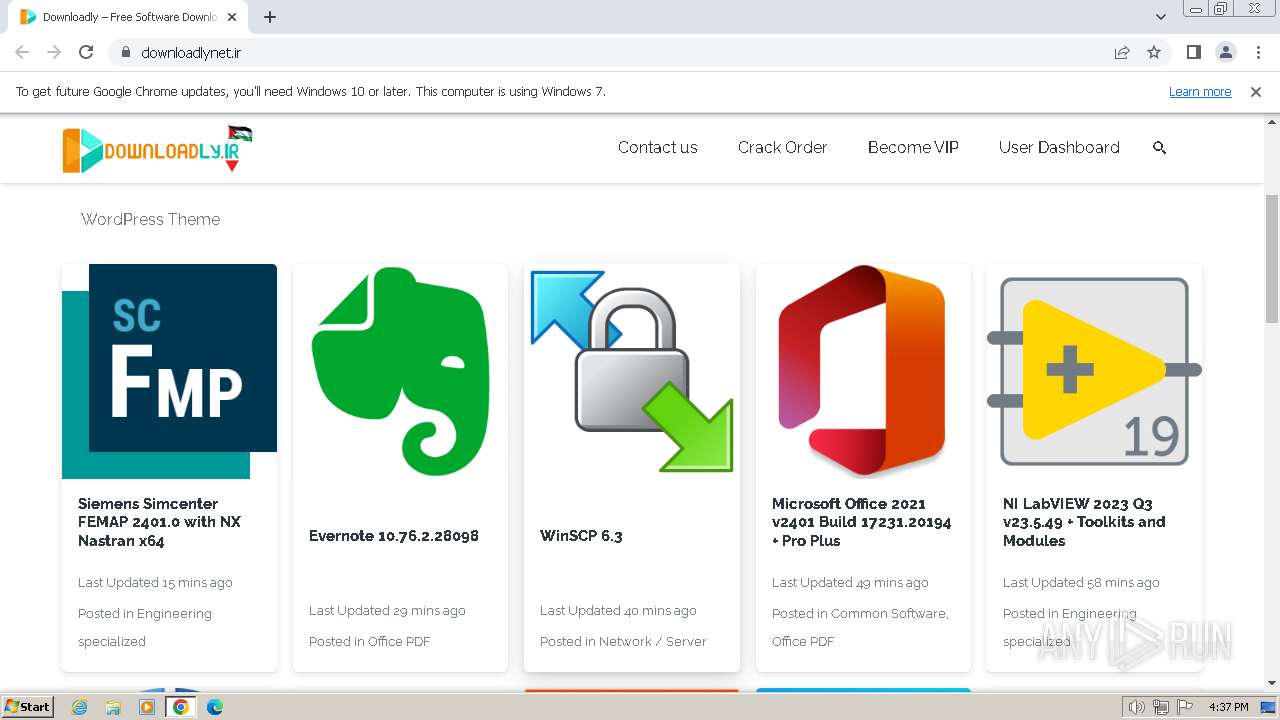
Task: Click the share page icon in the address bar
Action: (x=1122, y=53)
